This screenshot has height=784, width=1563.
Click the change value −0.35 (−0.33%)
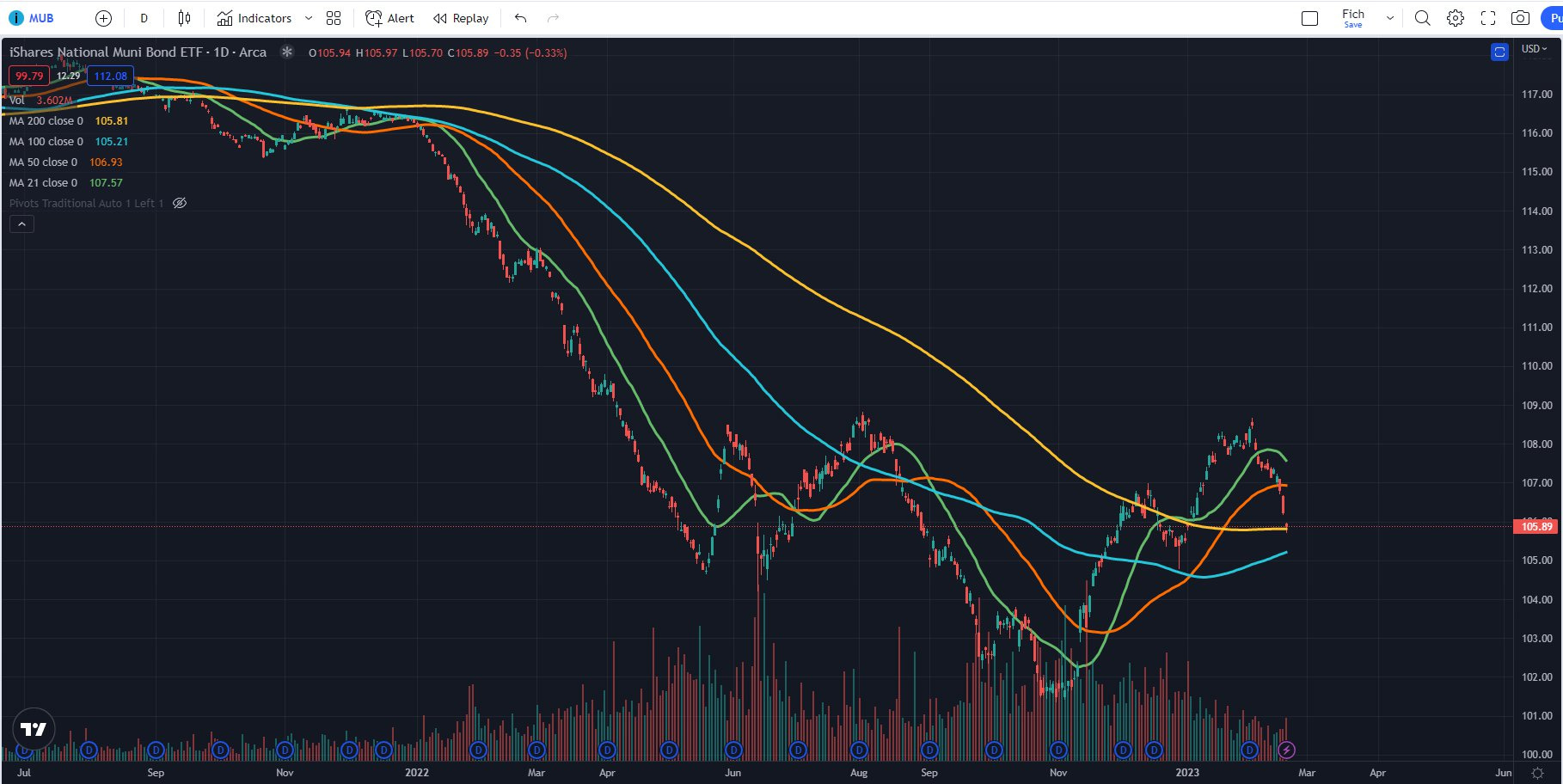[x=530, y=53]
